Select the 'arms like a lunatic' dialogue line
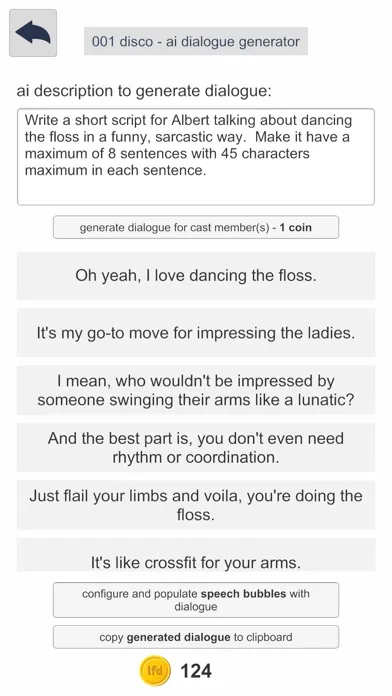392x696 pixels. [196, 391]
